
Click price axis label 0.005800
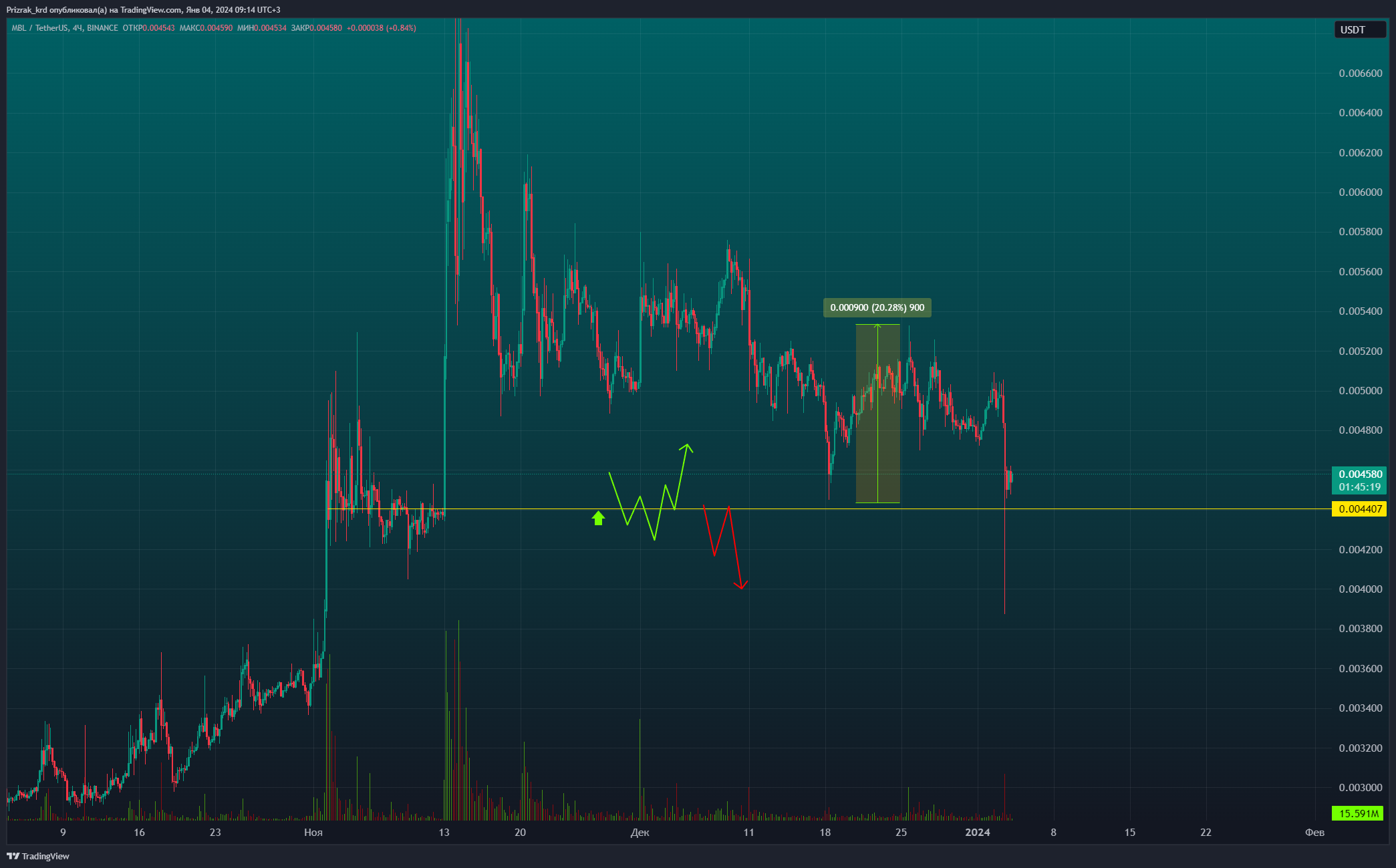(1360, 232)
